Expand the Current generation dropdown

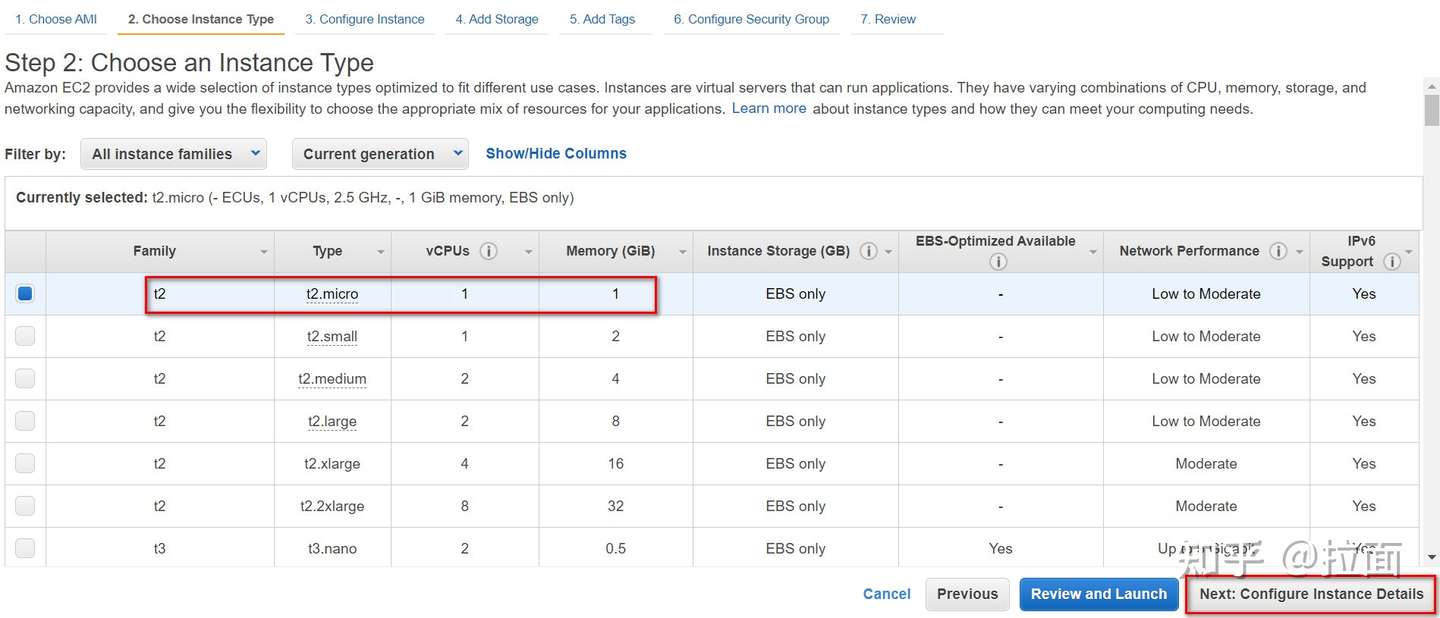tap(380, 154)
